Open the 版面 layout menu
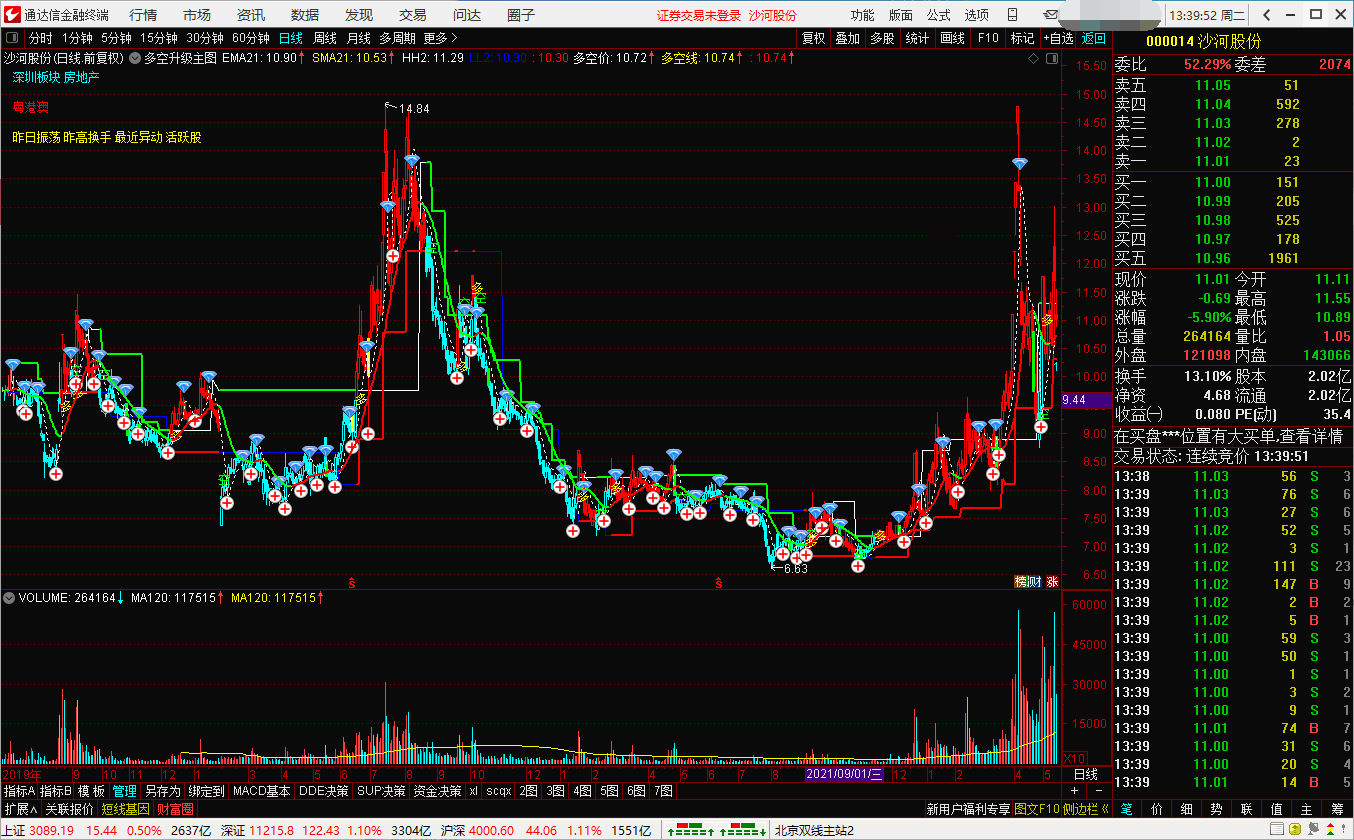This screenshot has width=1354, height=840. [x=900, y=15]
